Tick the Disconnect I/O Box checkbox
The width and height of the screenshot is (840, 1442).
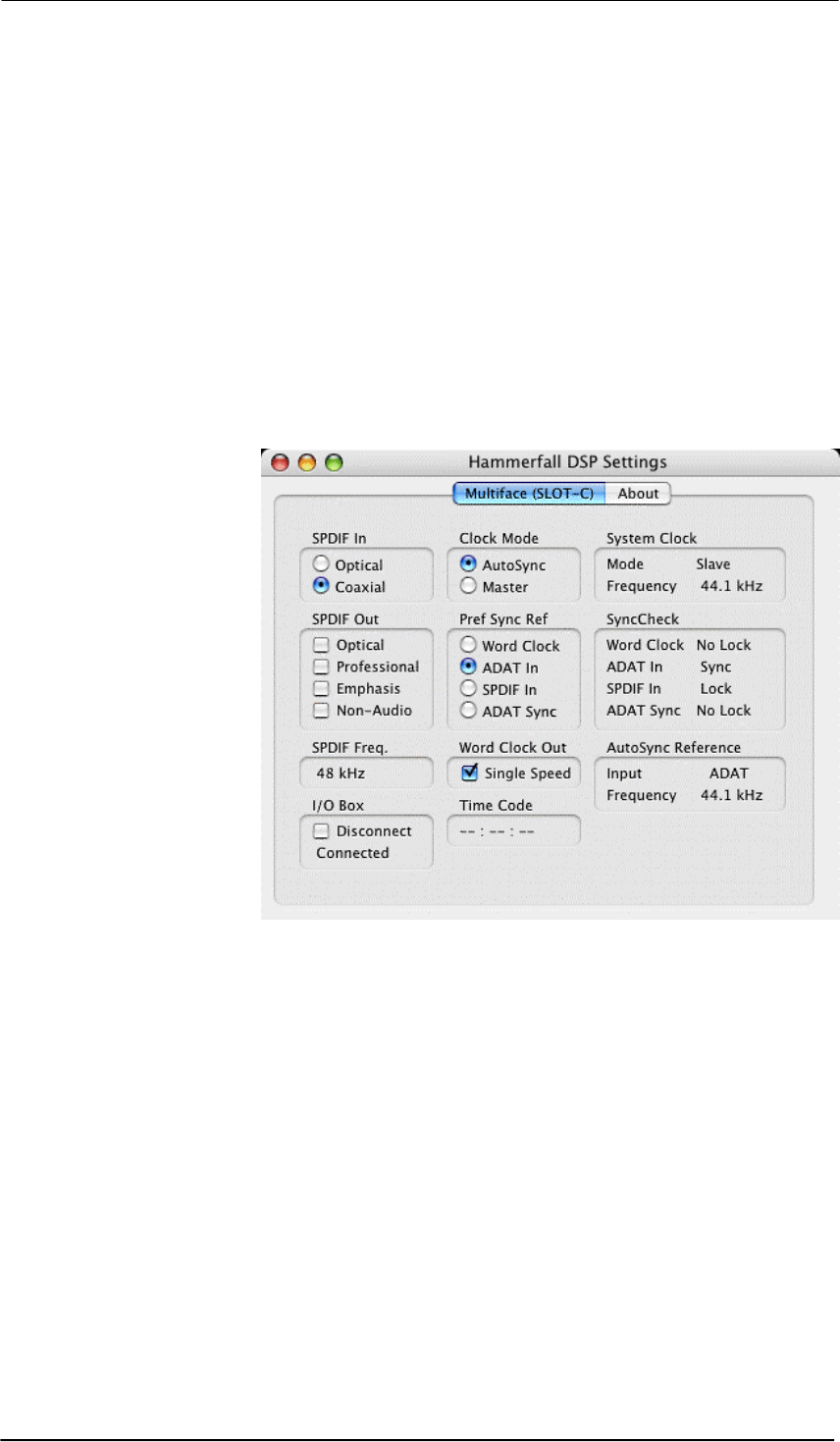(x=321, y=831)
